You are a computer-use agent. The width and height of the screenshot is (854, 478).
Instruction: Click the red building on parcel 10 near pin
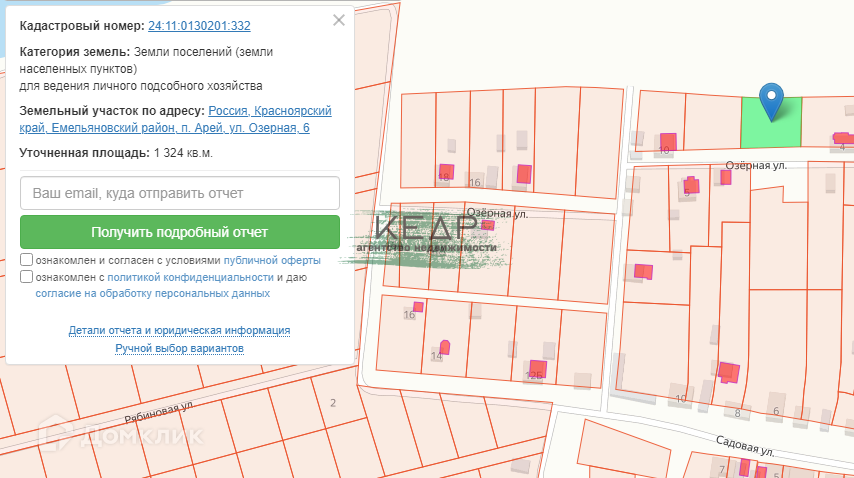[x=668, y=142]
